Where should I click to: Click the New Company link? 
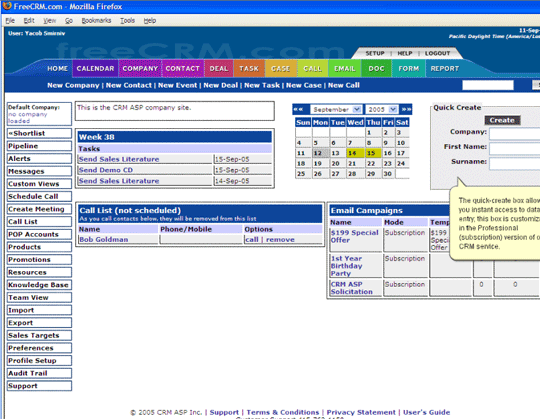(x=73, y=85)
